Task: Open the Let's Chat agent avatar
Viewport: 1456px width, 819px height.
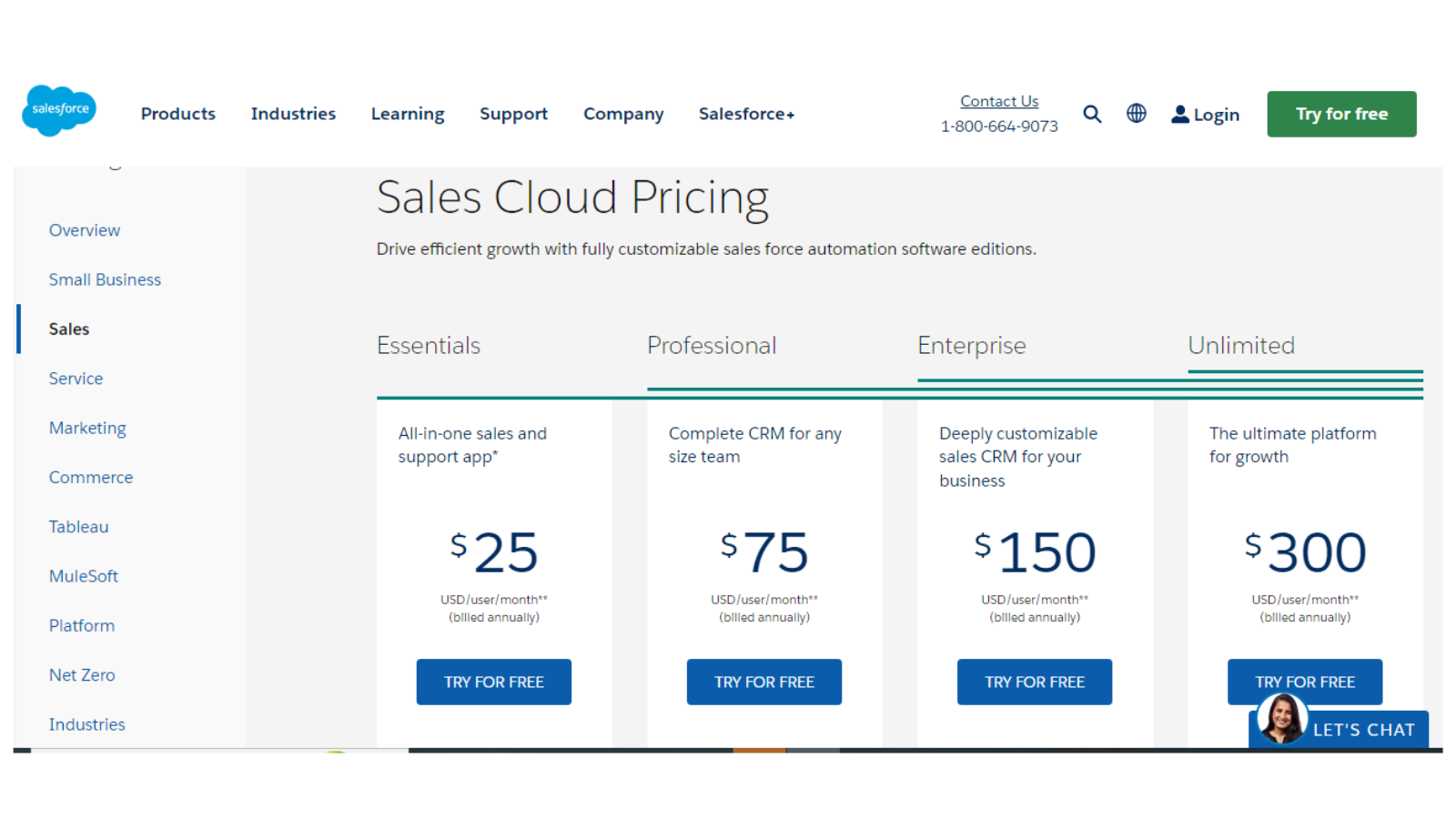Action: click(1282, 719)
